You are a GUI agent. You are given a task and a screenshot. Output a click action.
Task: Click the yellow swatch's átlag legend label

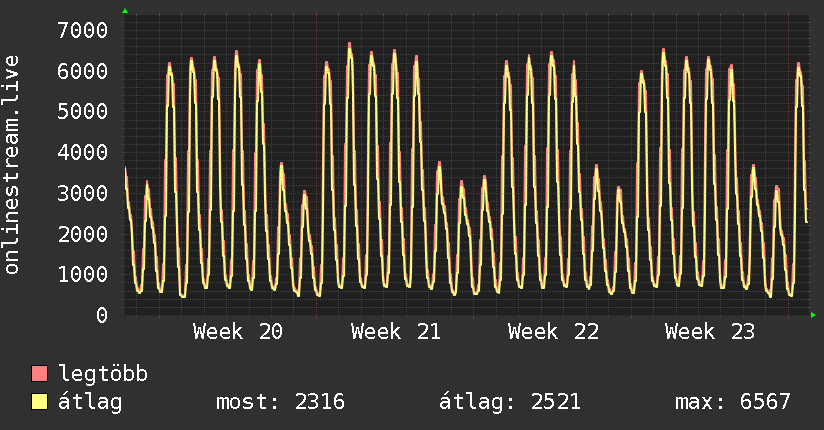pyautogui.click(x=90, y=402)
